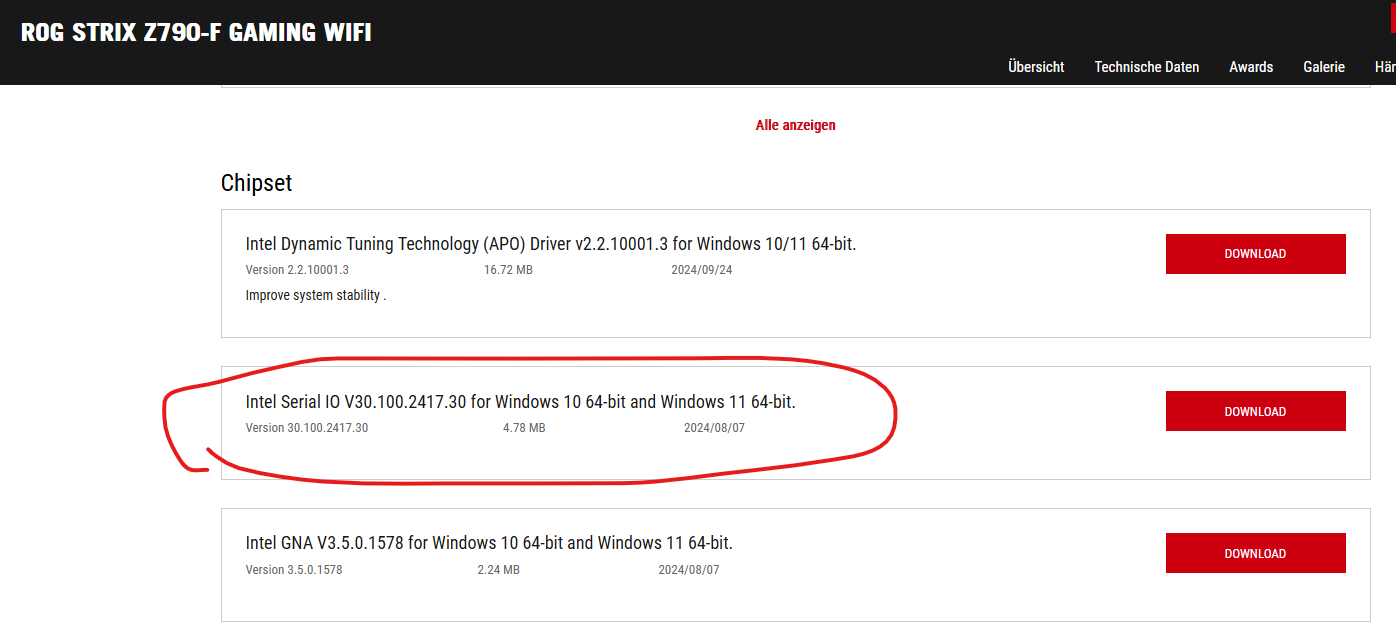
Task: Click ROG STRIX Z790-F GAMING WIFI title
Action: click(196, 32)
